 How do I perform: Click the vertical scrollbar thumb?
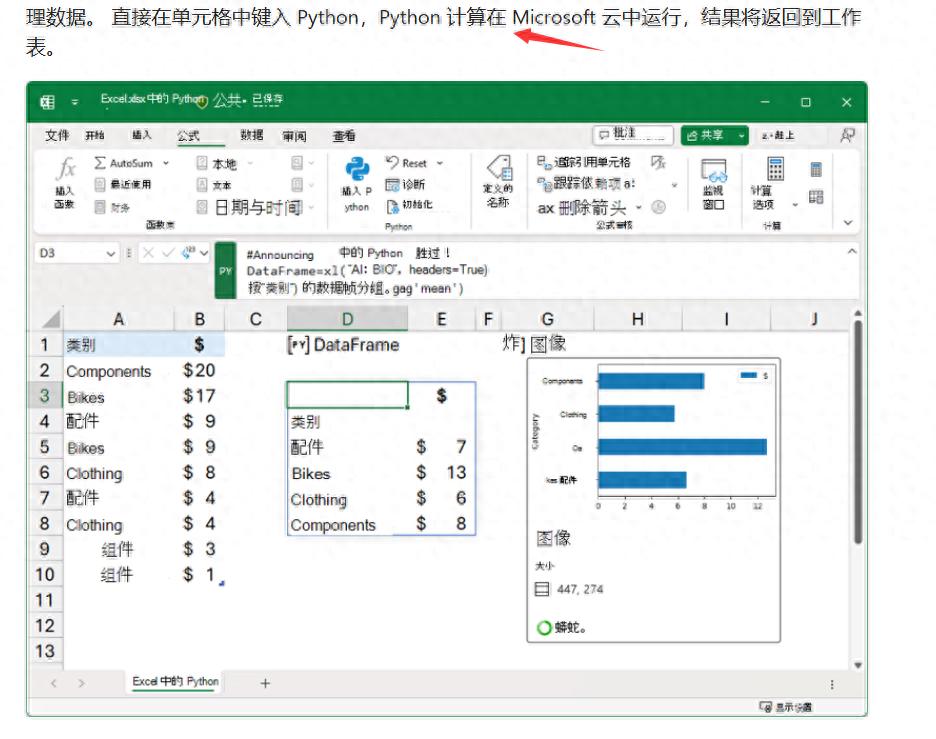point(858,432)
